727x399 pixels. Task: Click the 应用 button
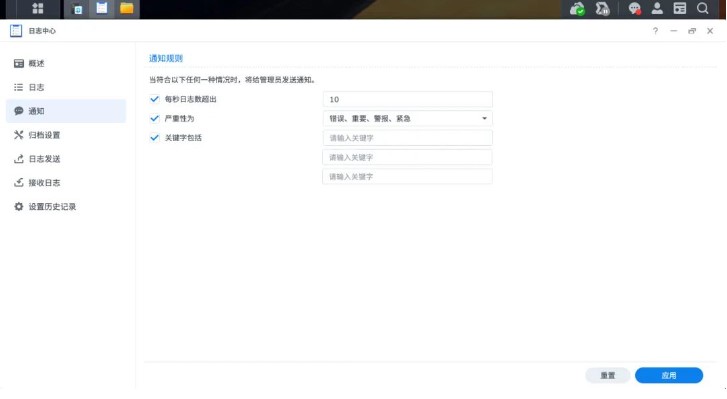669,375
